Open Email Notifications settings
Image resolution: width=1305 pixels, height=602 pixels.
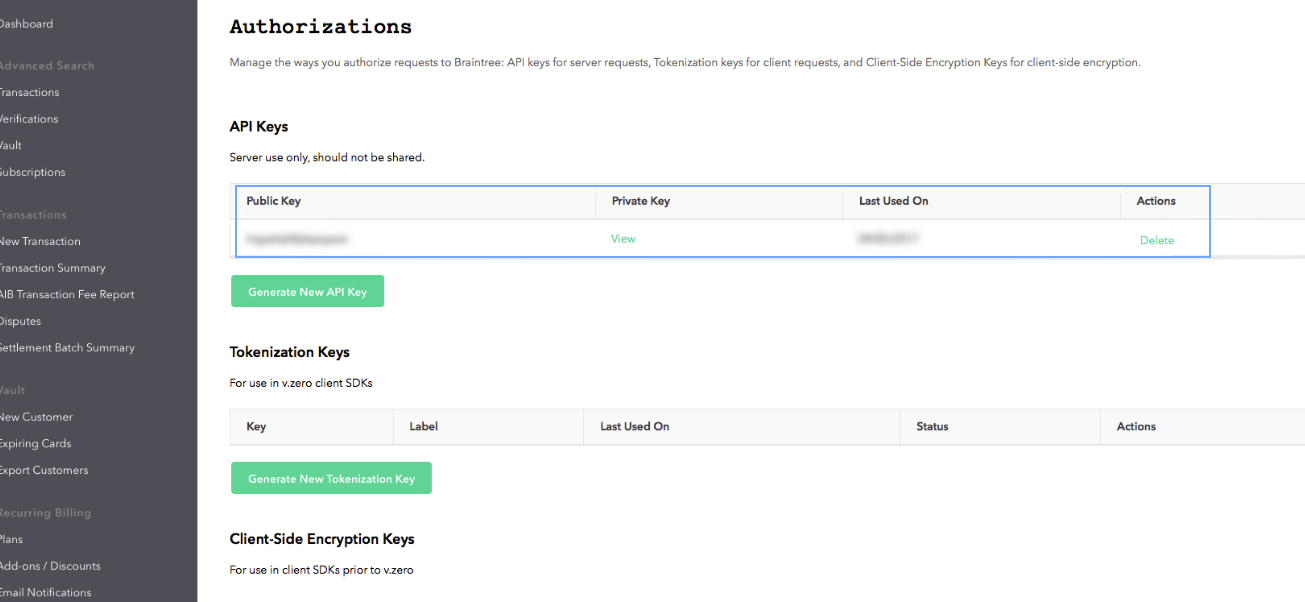(x=46, y=592)
